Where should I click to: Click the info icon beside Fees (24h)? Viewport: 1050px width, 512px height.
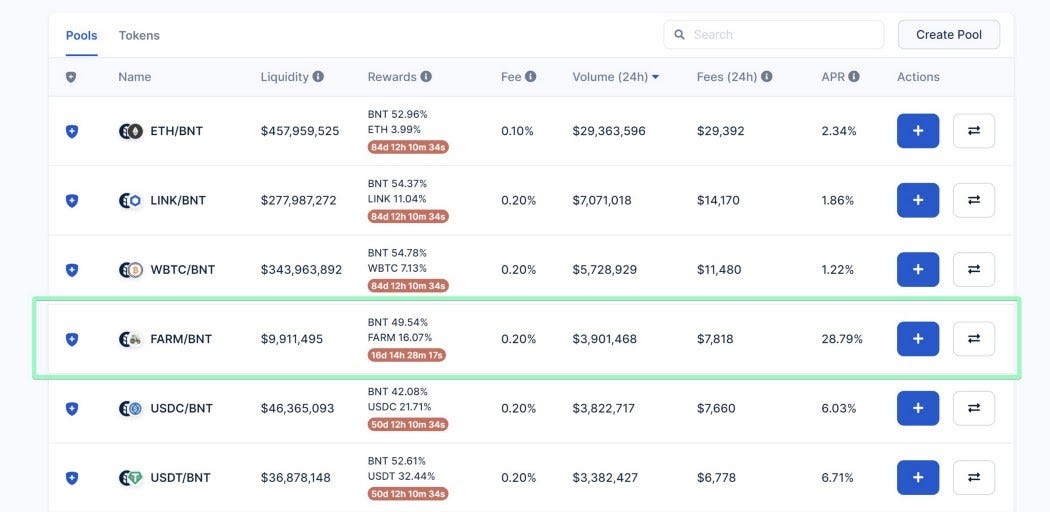(767, 77)
